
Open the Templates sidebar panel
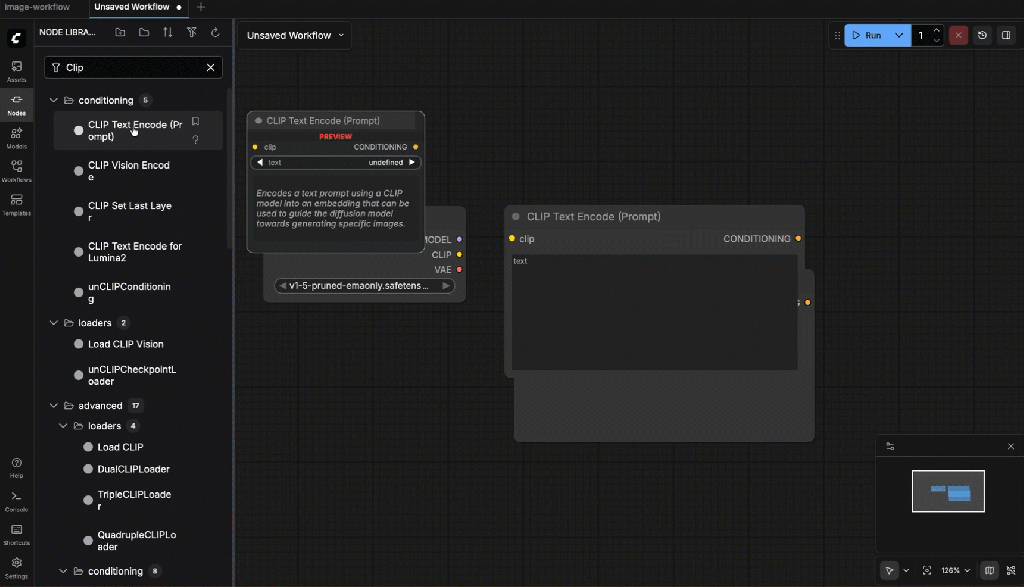pyautogui.click(x=16, y=204)
